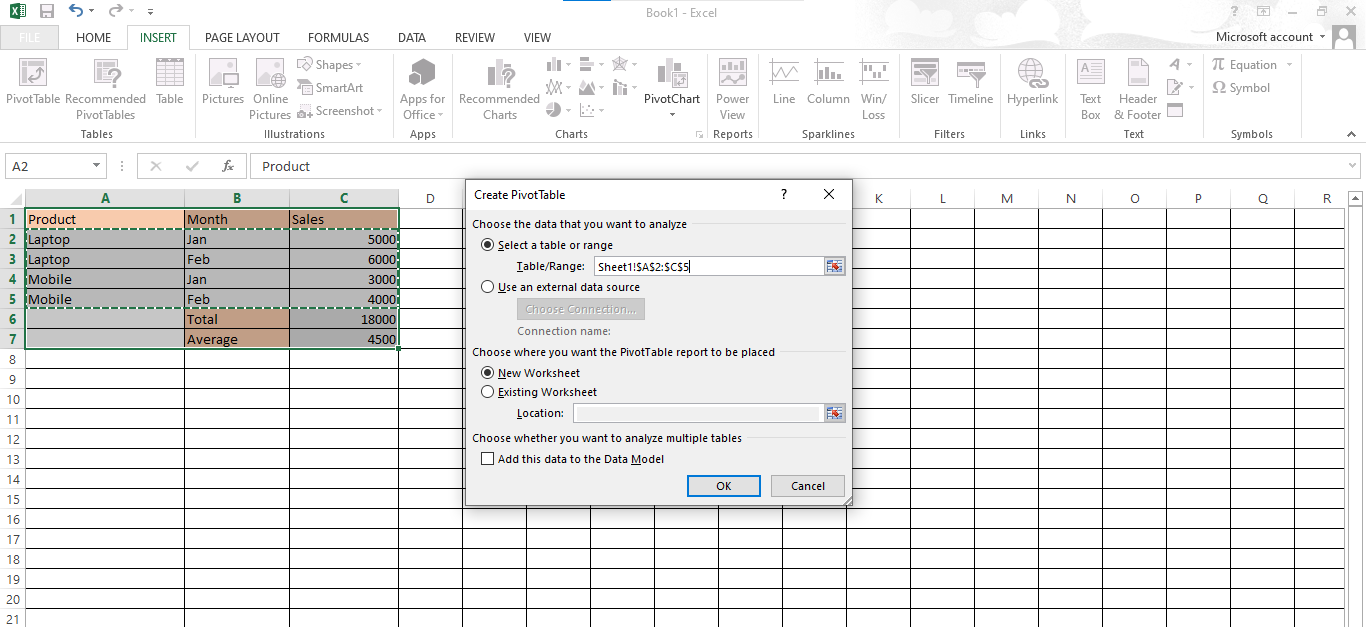Open Recommended PivotTables tool
1366x627 pixels.
pyautogui.click(x=105, y=90)
